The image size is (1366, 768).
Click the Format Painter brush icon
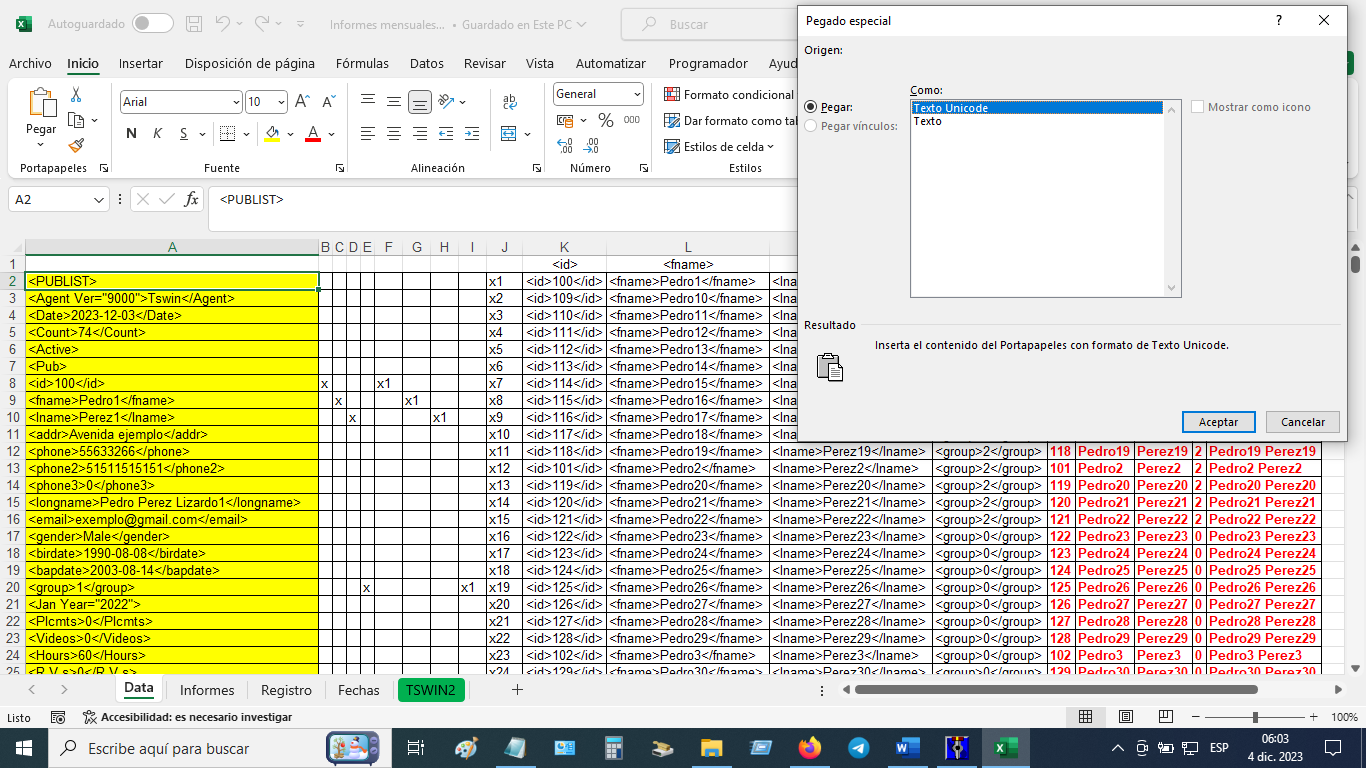click(76, 146)
